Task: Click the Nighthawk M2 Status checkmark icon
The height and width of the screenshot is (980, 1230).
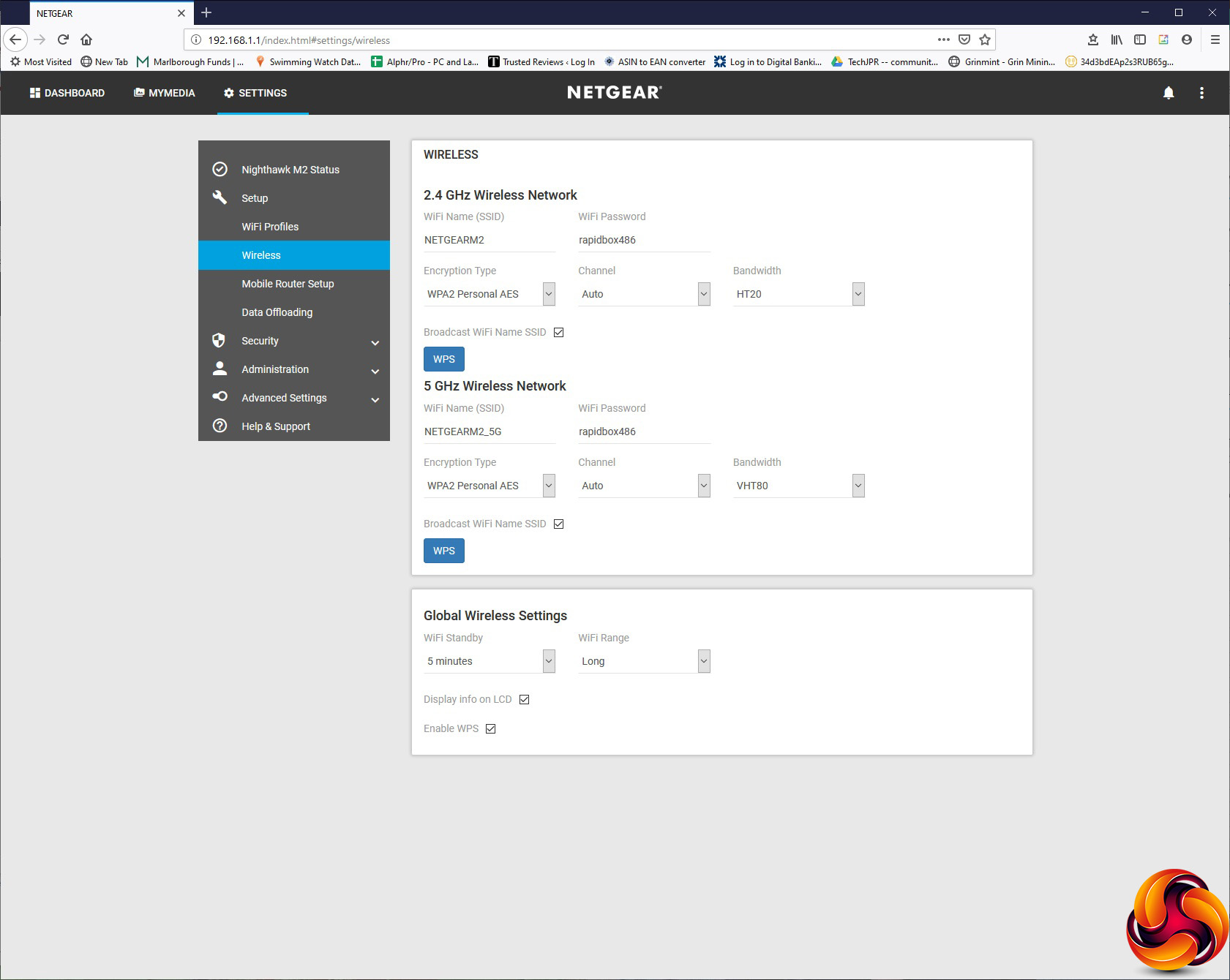Action: click(220, 170)
